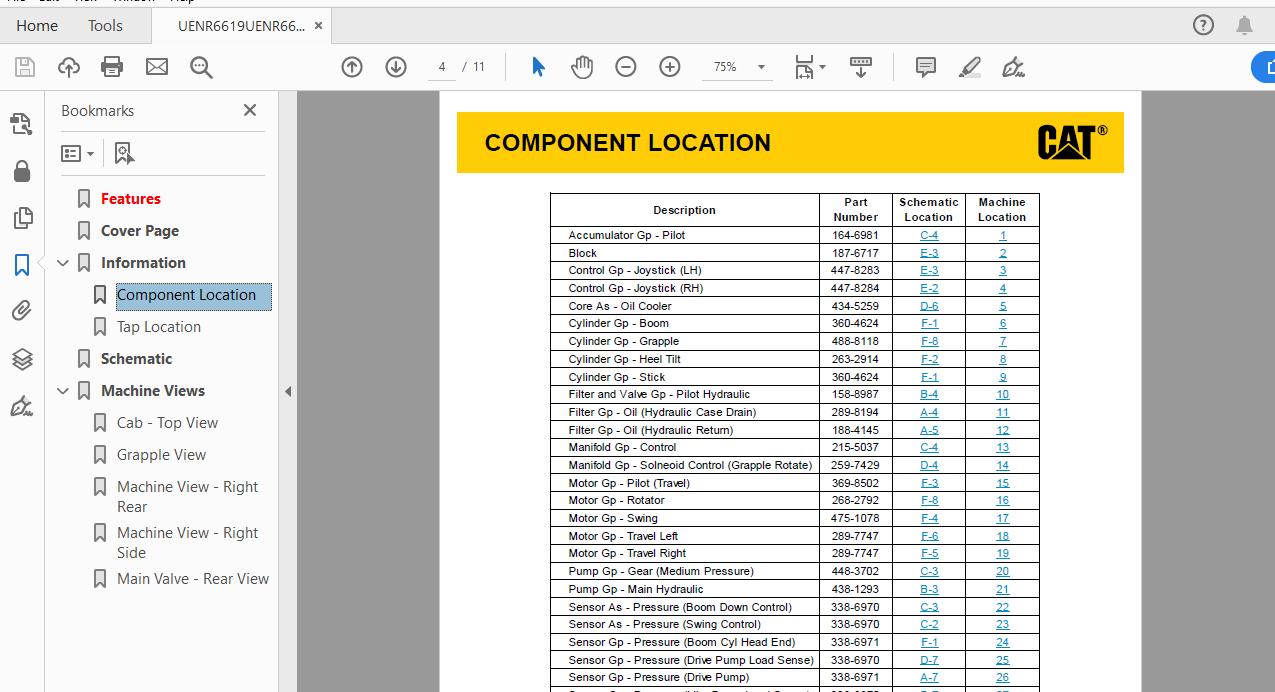Open the Features bookmark
The width and height of the screenshot is (1275, 692).
tap(131, 199)
